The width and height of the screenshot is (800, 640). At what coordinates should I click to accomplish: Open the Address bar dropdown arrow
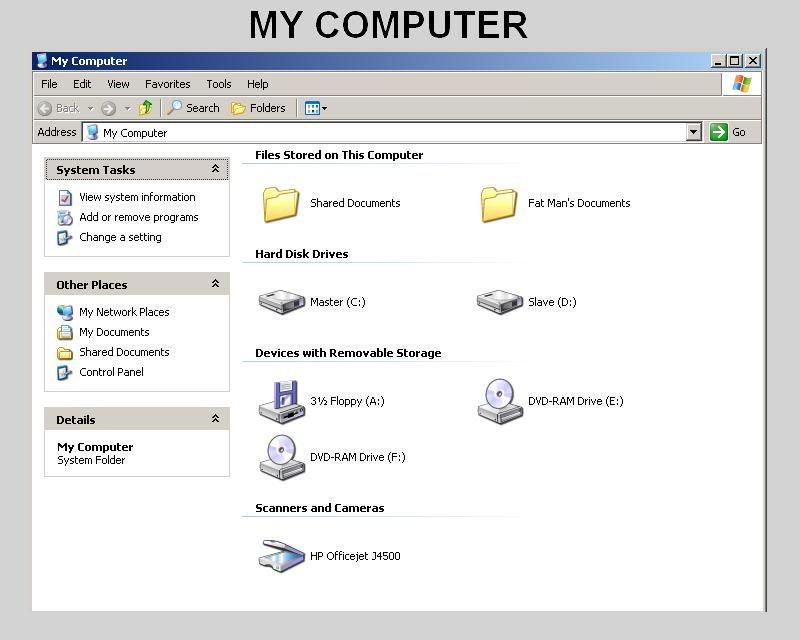pos(694,132)
